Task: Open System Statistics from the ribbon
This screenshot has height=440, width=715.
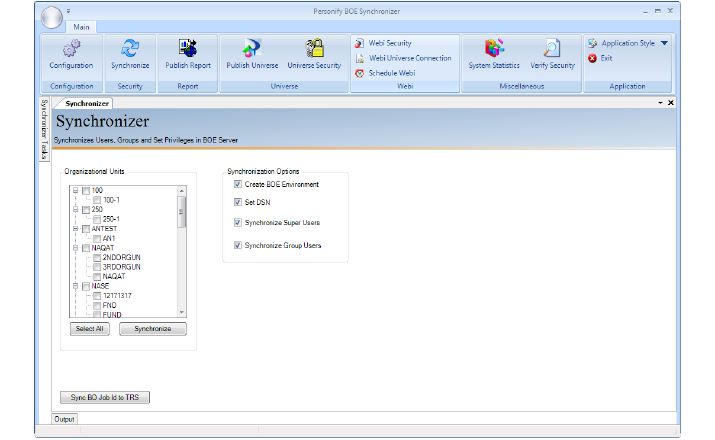Action: [x=493, y=49]
